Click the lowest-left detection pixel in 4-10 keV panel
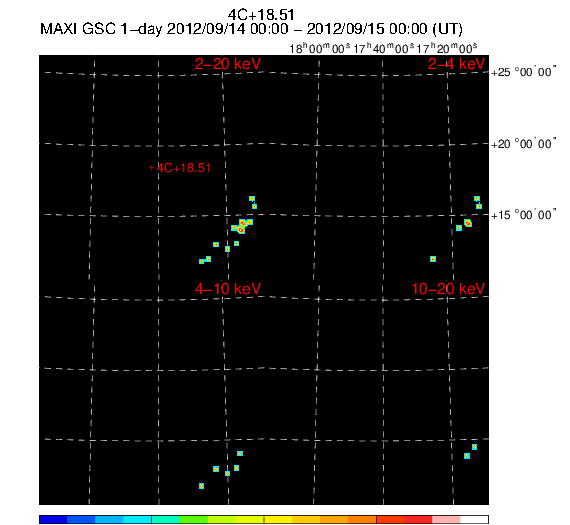 pyautogui.click(x=201, y=486)
